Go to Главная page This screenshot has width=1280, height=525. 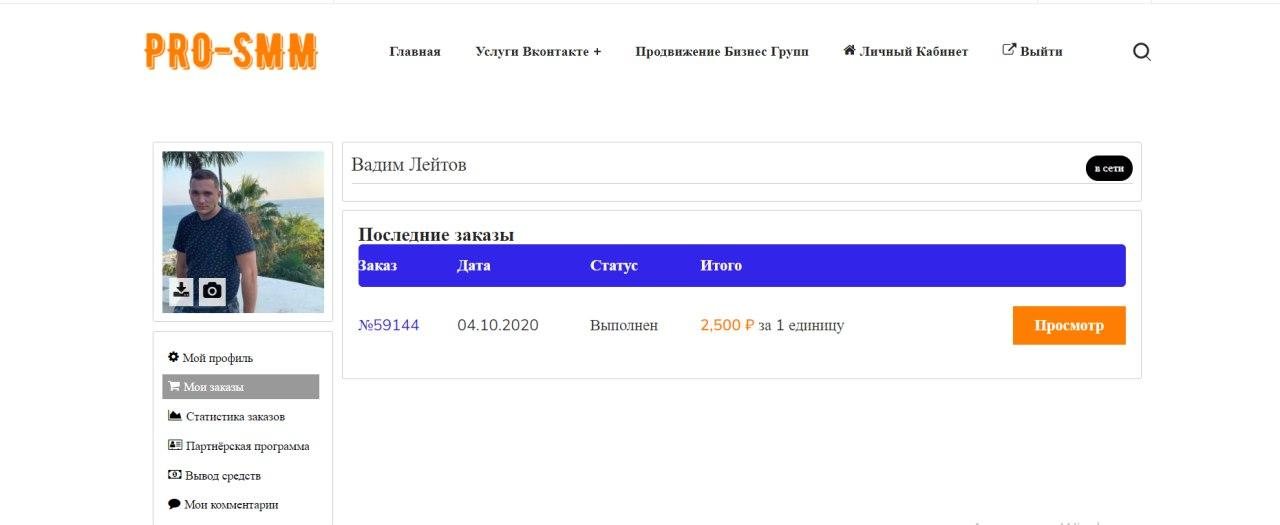[415, 52]
